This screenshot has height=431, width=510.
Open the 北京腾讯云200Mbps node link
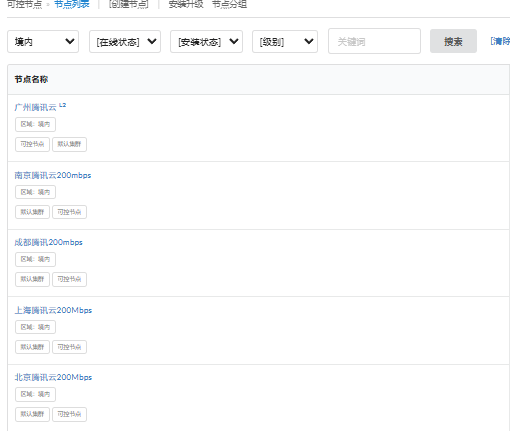[x=53, y=377]
